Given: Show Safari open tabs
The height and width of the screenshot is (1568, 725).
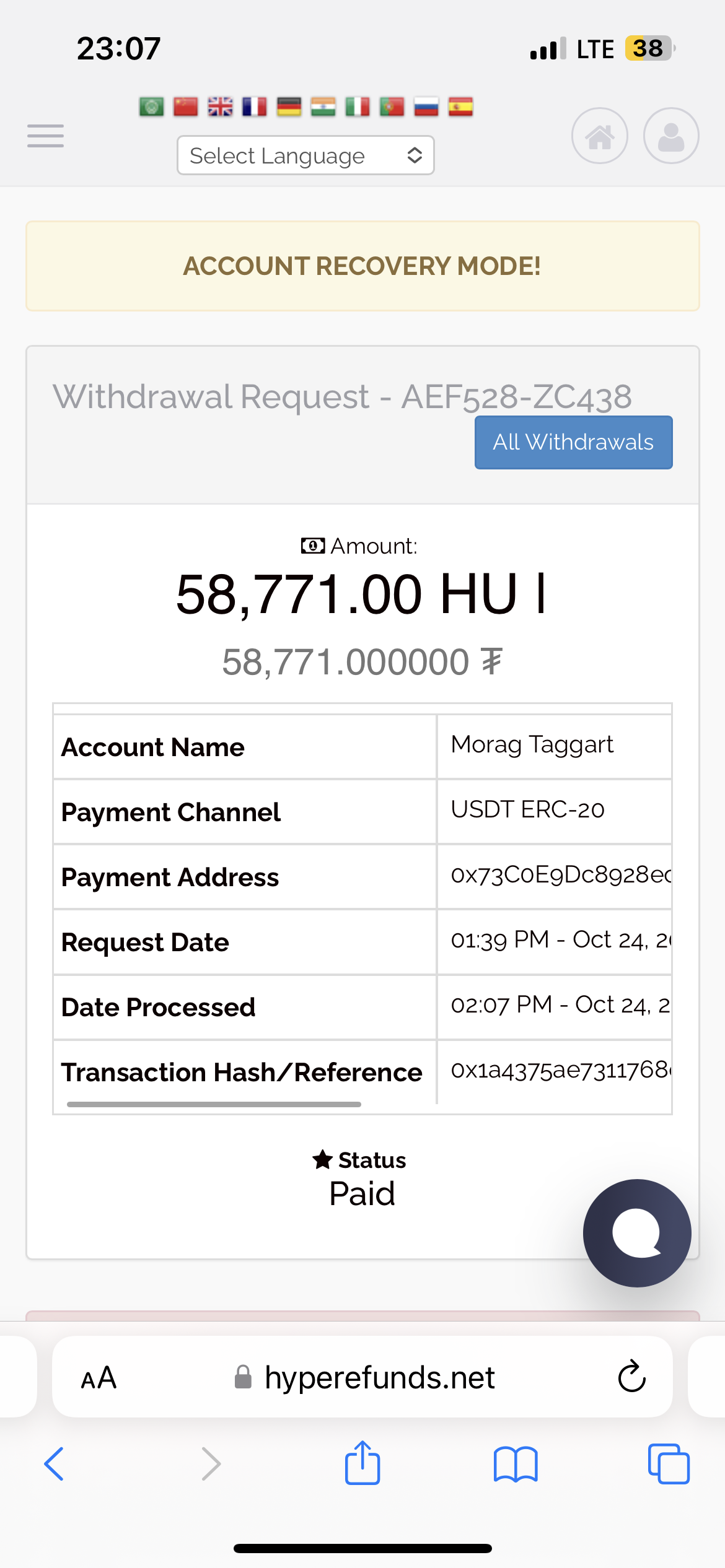Looking at the screenshot, I should point(669,1464).
